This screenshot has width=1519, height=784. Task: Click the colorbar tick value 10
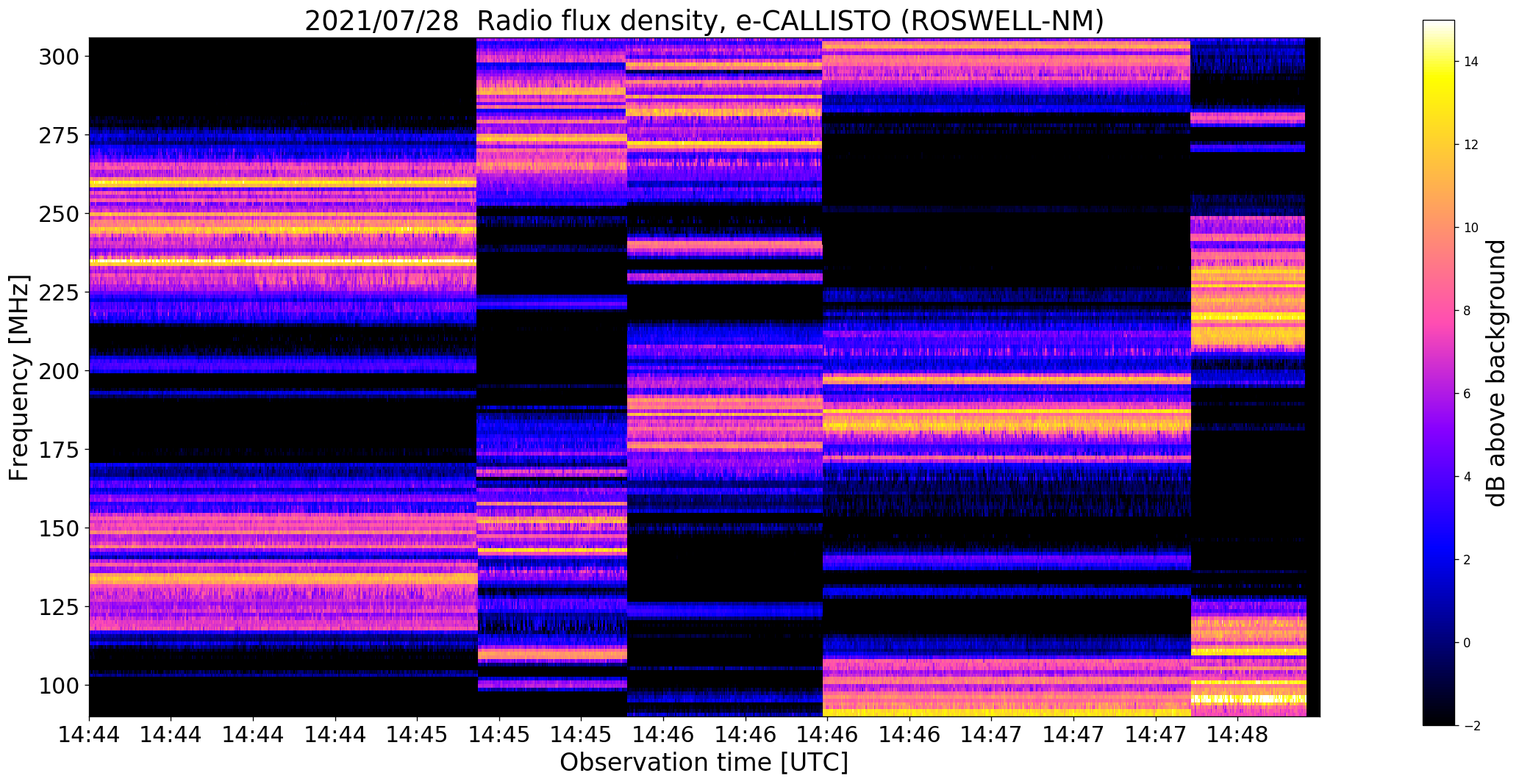pos(1471,228)
